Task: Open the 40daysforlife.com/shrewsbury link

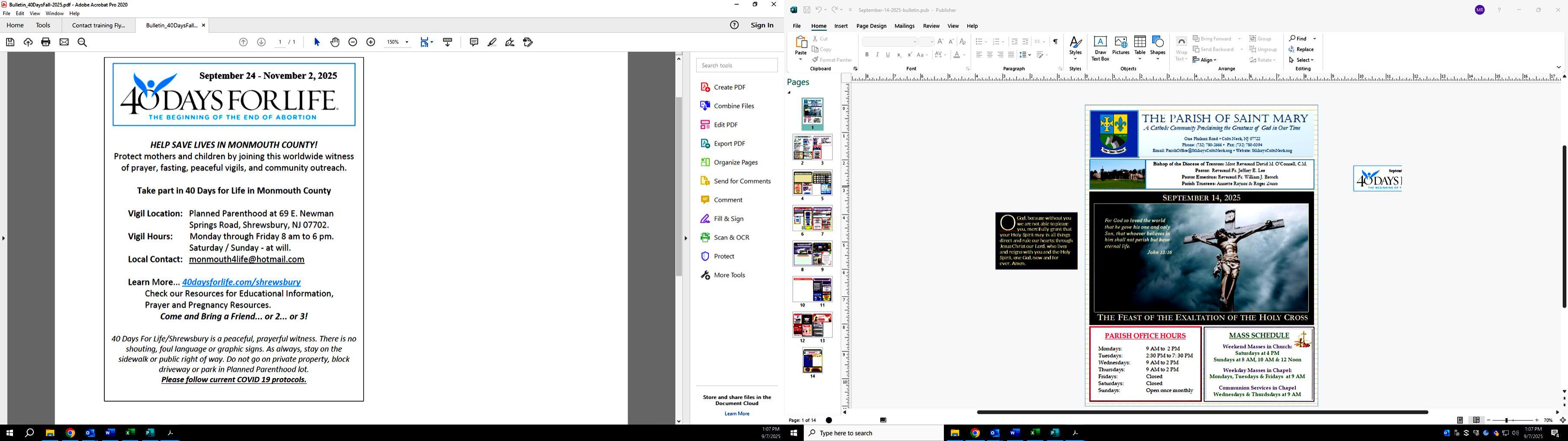Action: click(241, 282)
